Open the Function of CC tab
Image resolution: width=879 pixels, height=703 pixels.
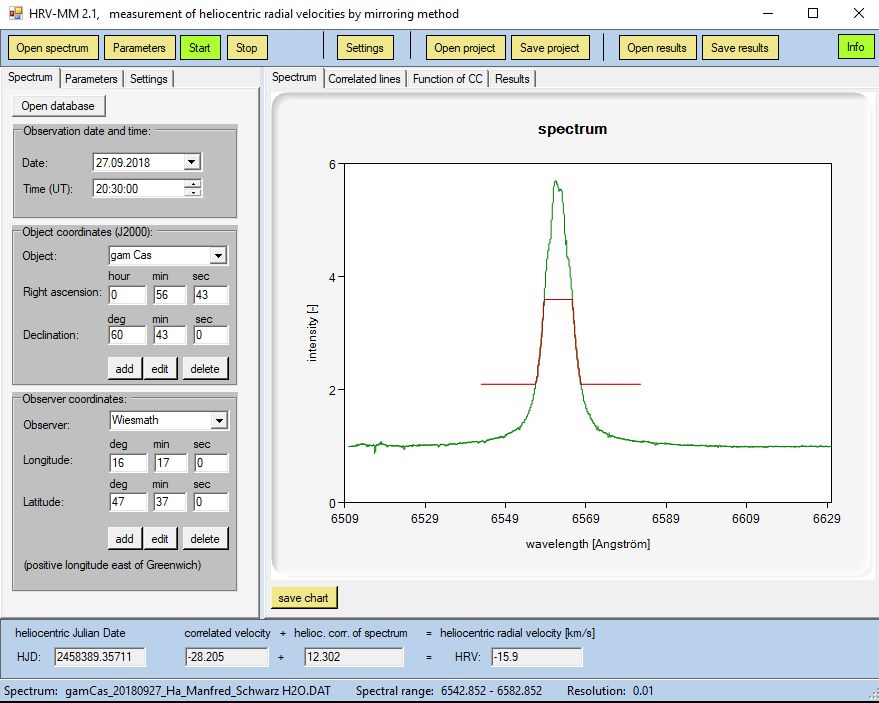pos(447,78)
